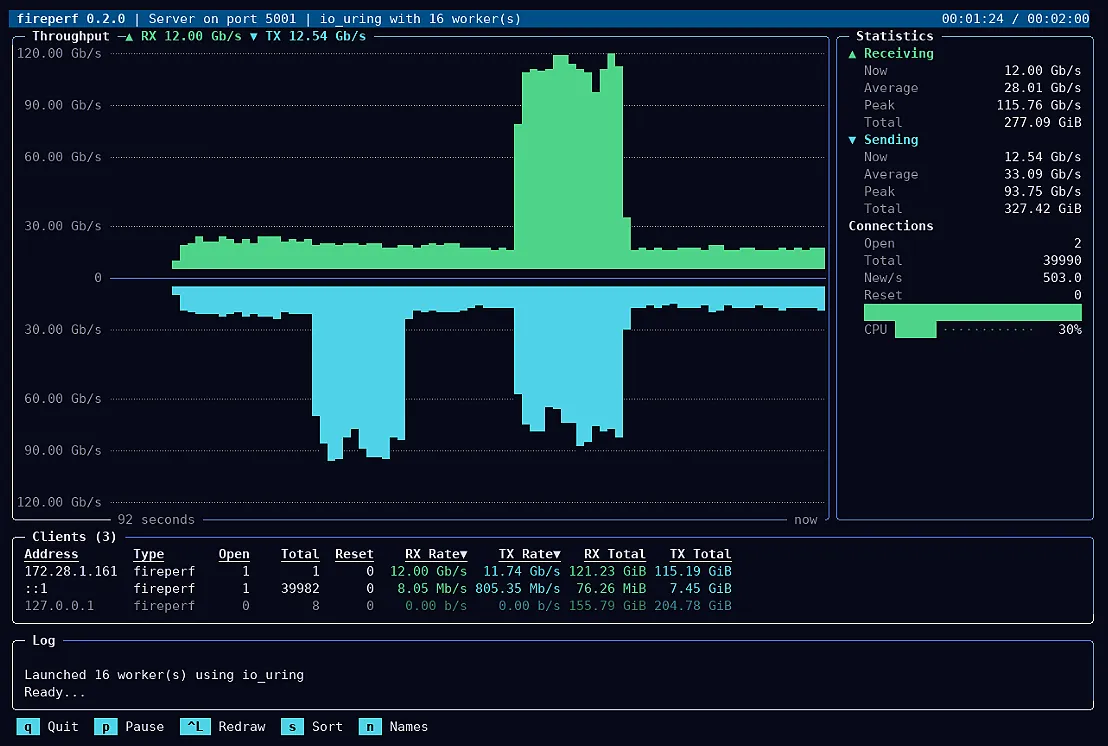1108x746 pixels.
Task: Click the green bar above CPU
Action: (972, 312)
